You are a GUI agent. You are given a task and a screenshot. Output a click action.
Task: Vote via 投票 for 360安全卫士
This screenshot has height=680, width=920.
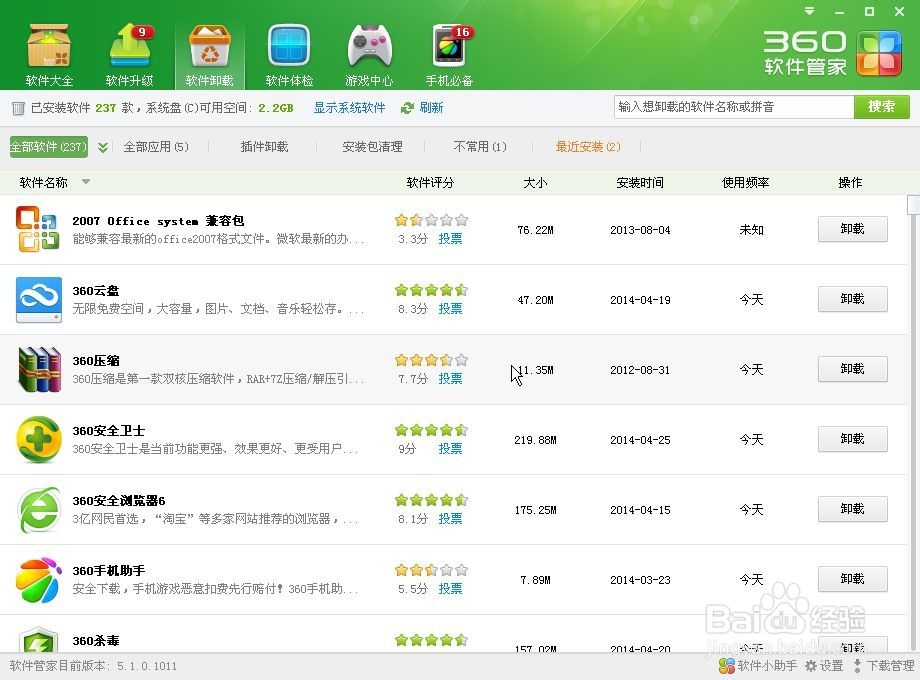[x=450, y=449]
